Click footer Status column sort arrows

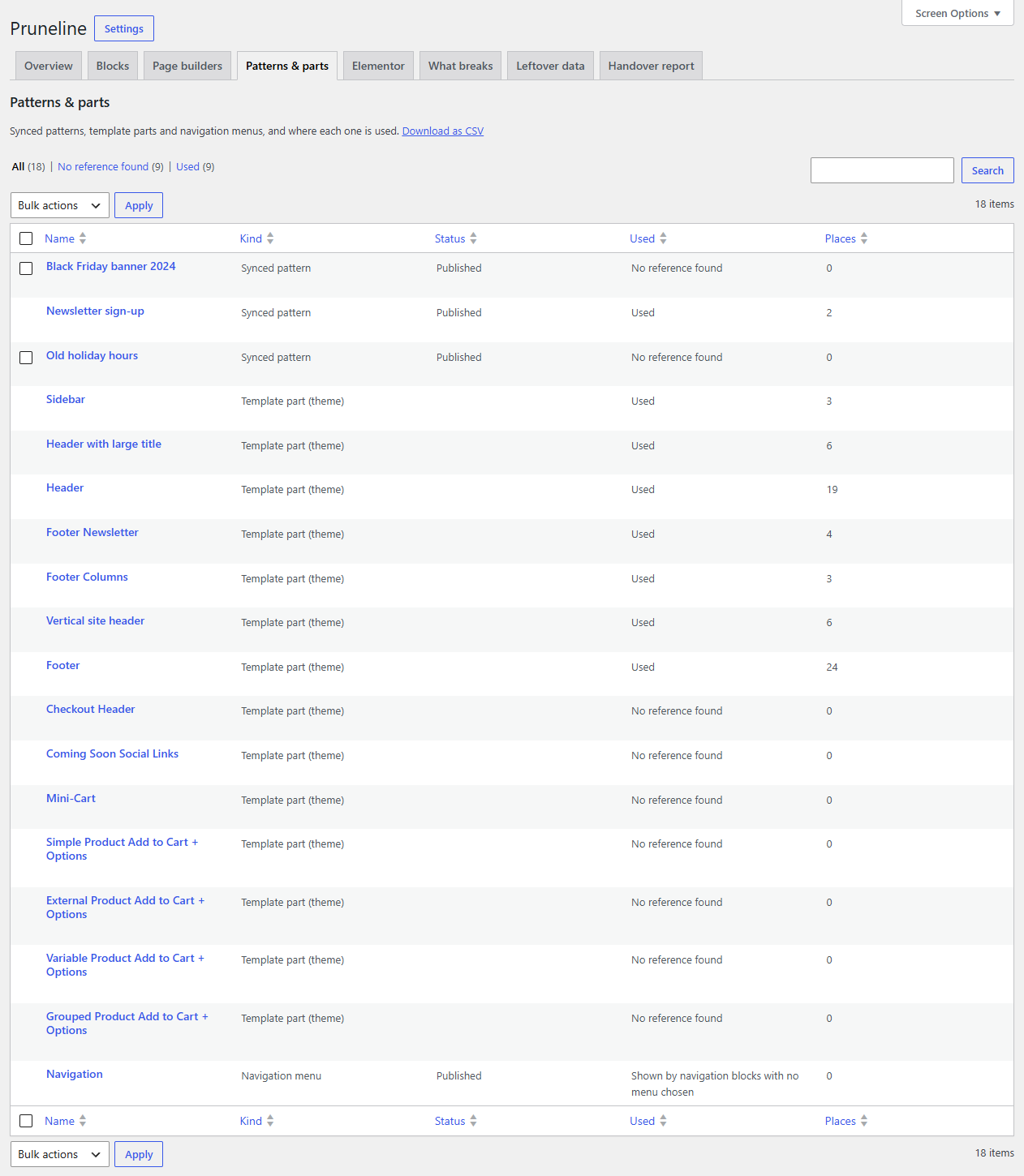(x=473, y=1121)
